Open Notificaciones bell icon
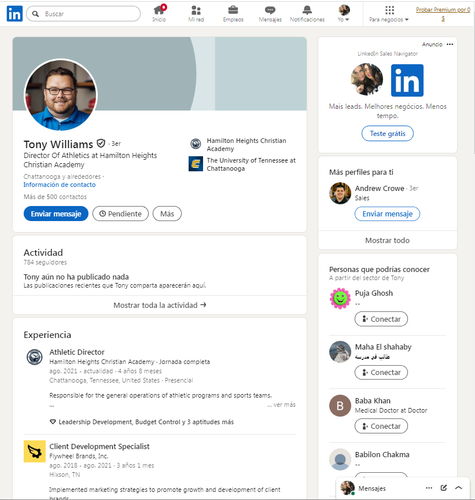The height and width of the screenshot is (500, 475). click(x=307, y=13)
